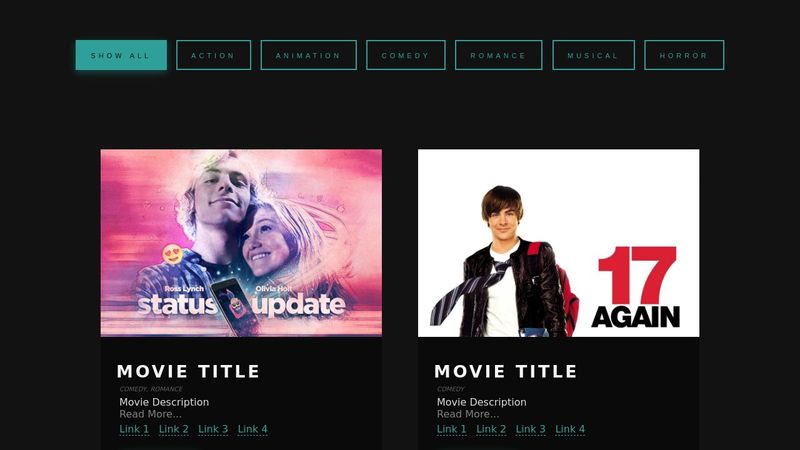Filter movies by Animation genre
The height and width of the screenshot is (450, 800).
(x=308, y=55)
